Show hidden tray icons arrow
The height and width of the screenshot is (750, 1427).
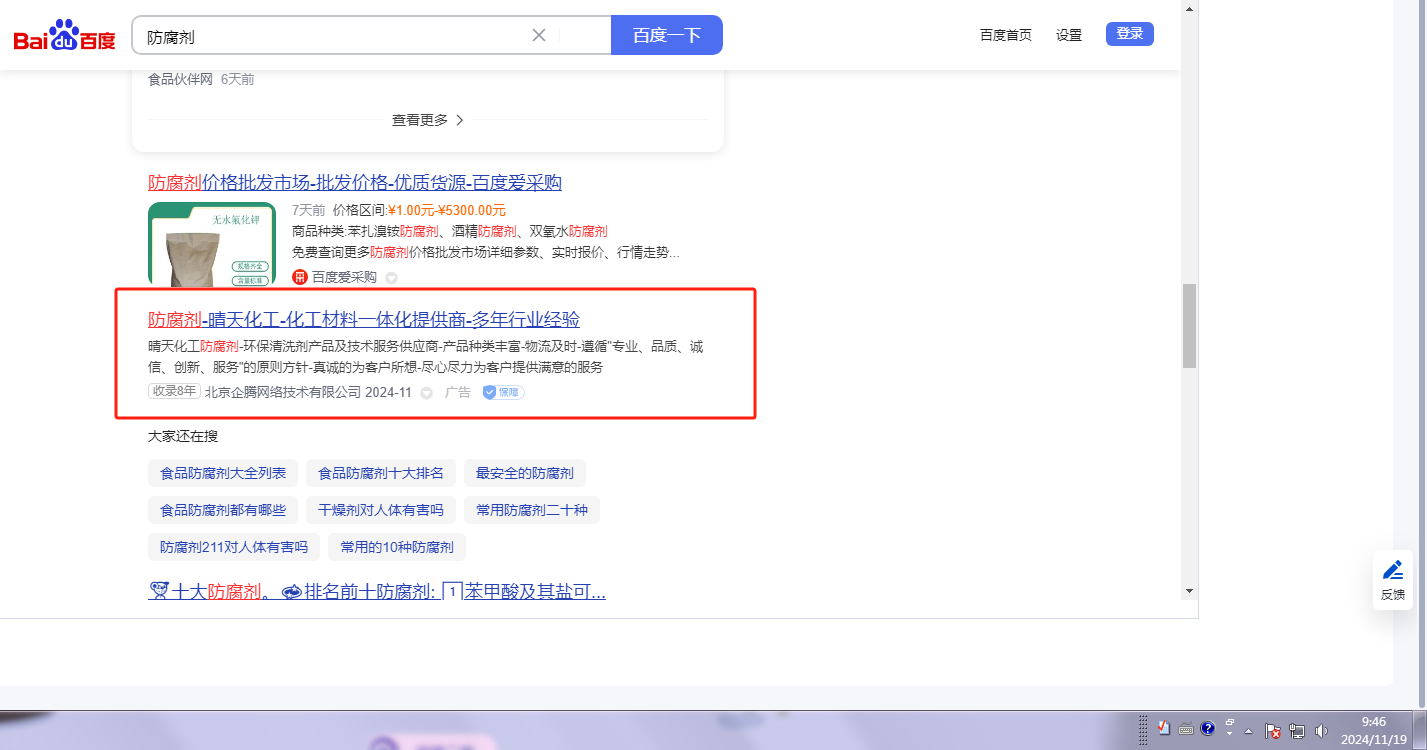[x=1250, y=730]
